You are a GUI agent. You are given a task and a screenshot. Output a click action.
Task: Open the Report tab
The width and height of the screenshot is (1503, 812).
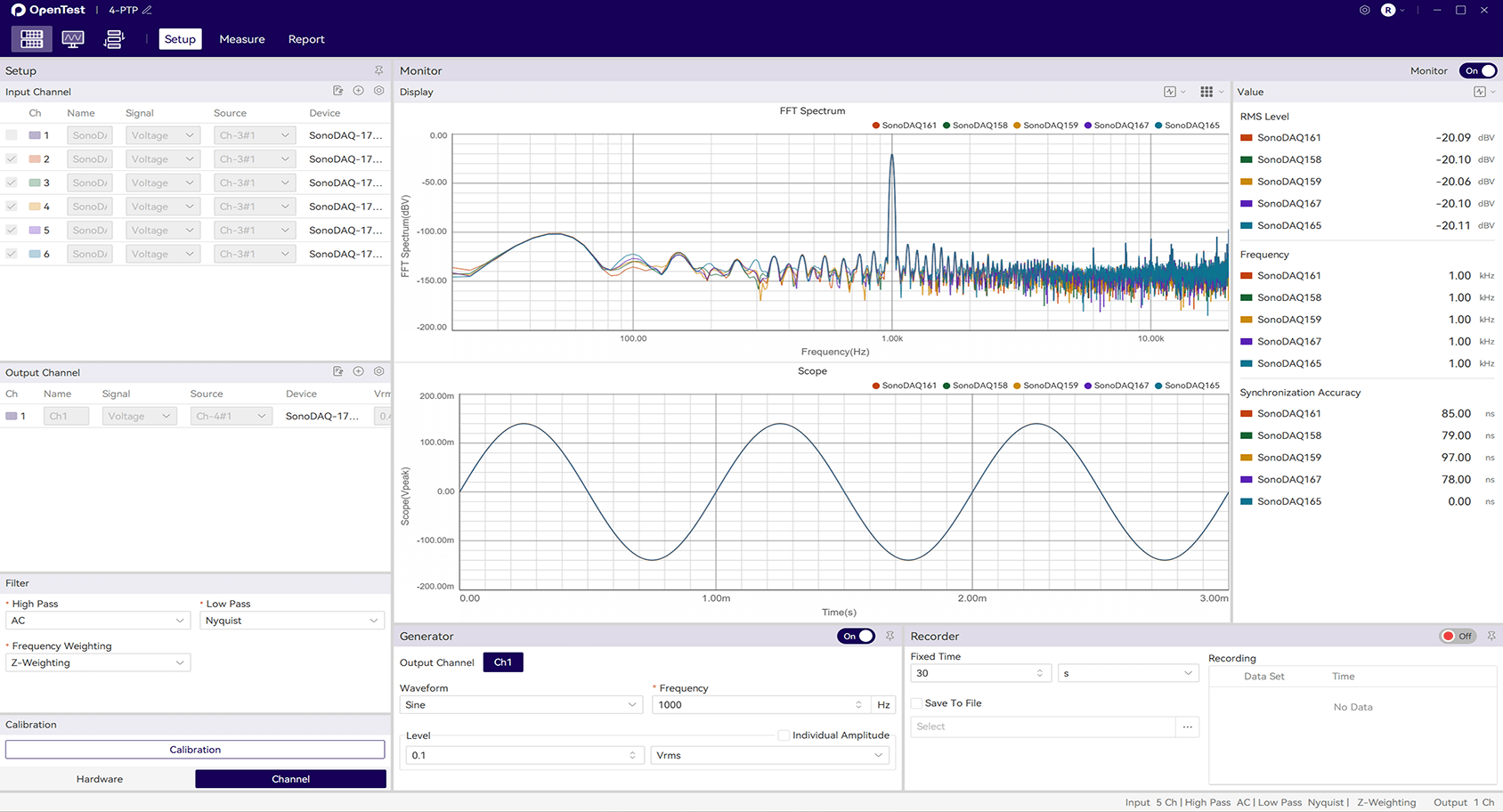tap(306, 39)
